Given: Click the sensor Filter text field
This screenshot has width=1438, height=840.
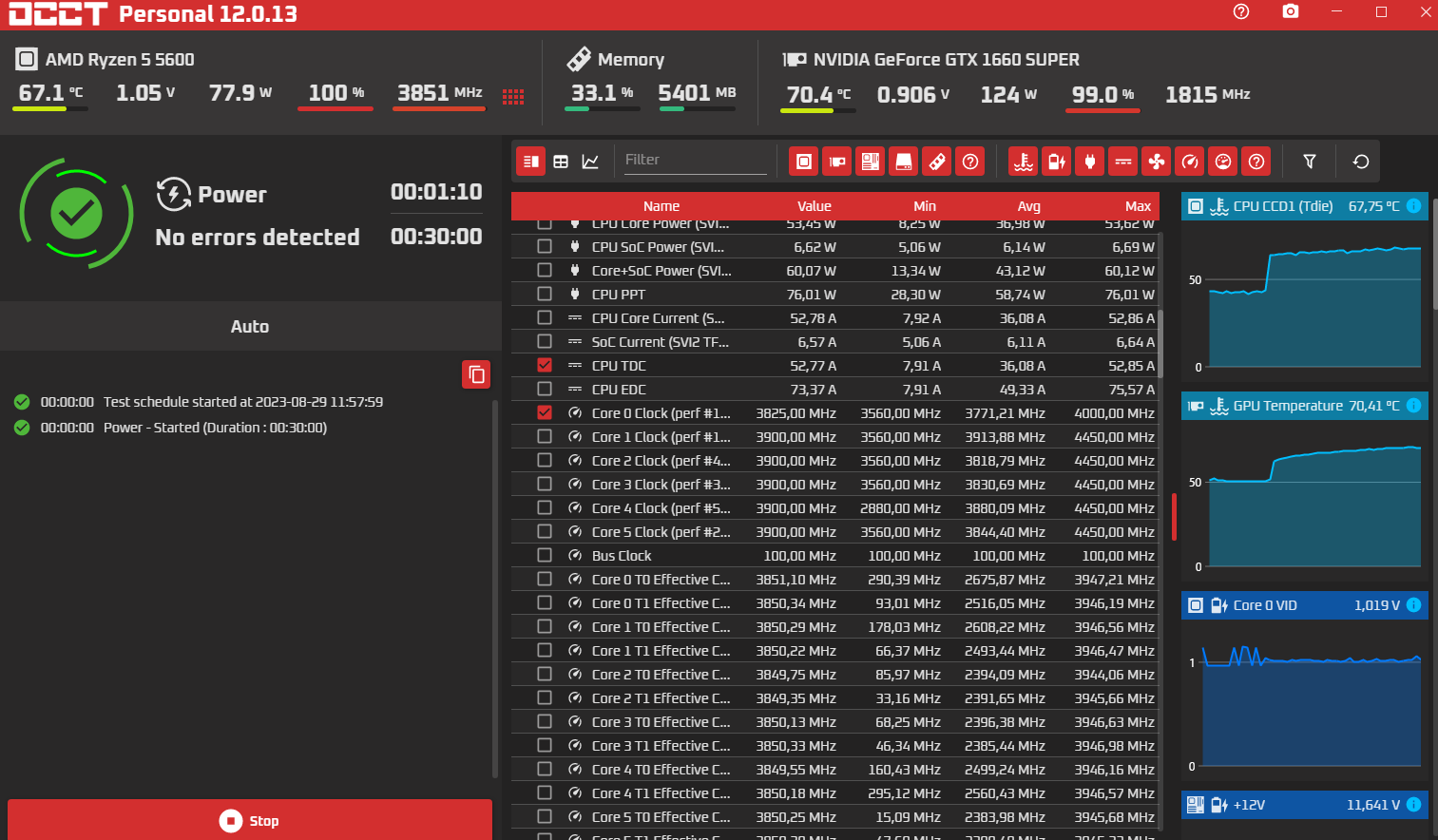Looking at the screenshot, I should 695,160.
